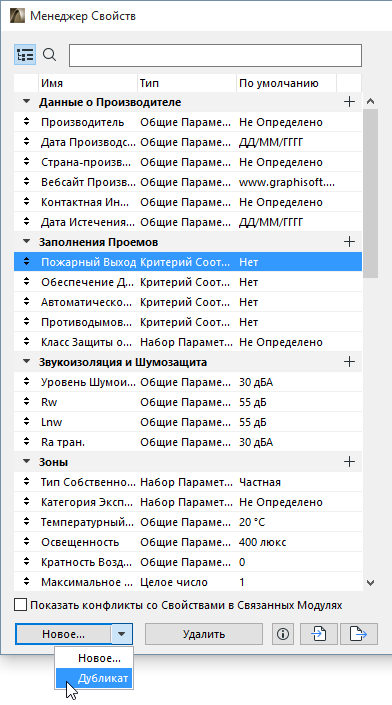392x705 pixels.
Task: Toggle the tree list view icon
Action: pyautogui.click(x=25, y=55)
